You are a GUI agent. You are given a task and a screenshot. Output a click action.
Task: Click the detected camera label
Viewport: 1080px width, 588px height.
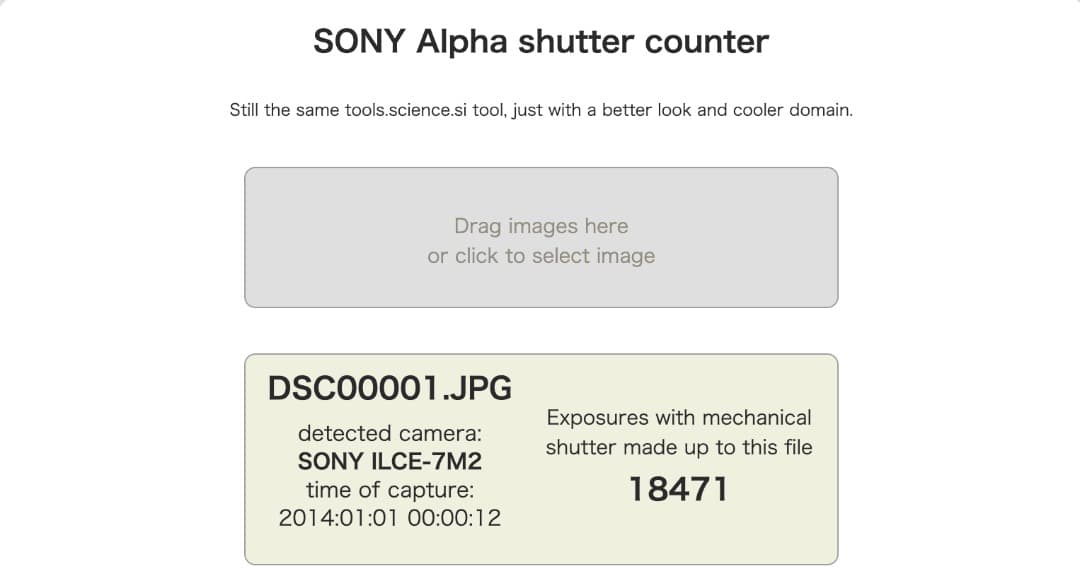pyautogui.click(x=390, y=433)
